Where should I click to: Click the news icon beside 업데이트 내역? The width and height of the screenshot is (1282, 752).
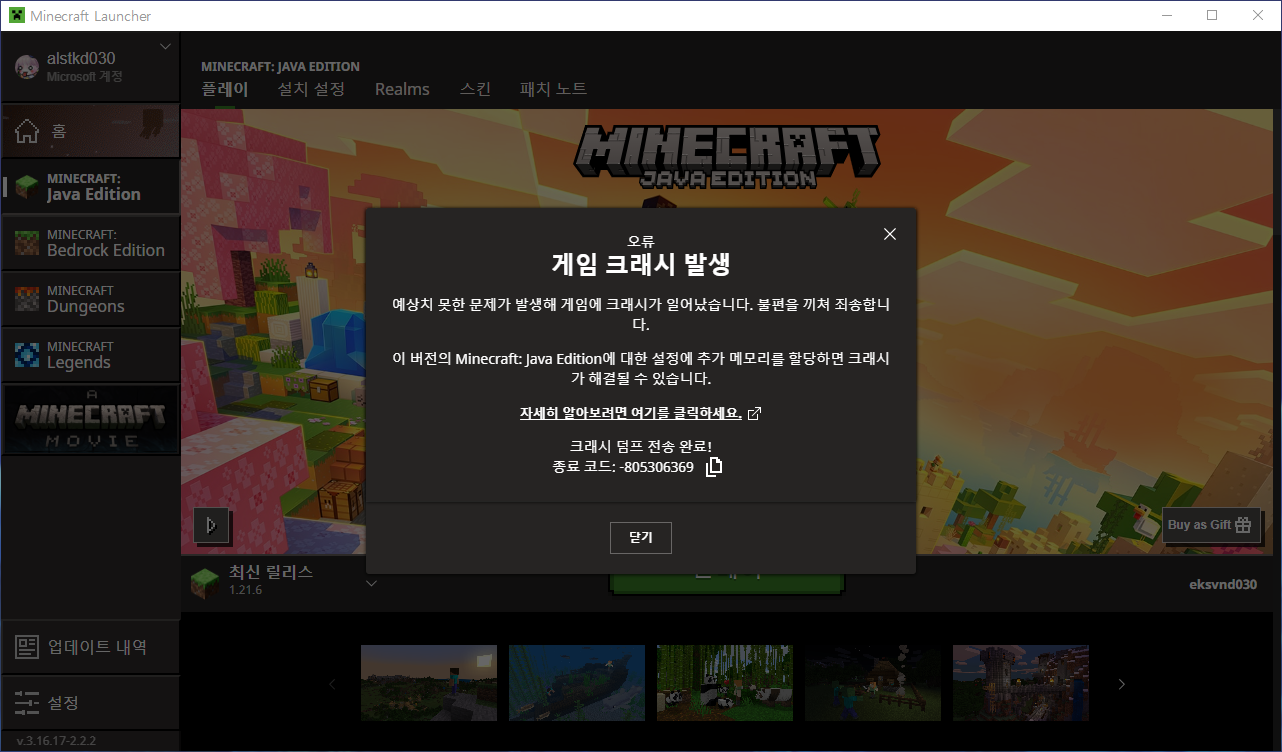[27, 647]
